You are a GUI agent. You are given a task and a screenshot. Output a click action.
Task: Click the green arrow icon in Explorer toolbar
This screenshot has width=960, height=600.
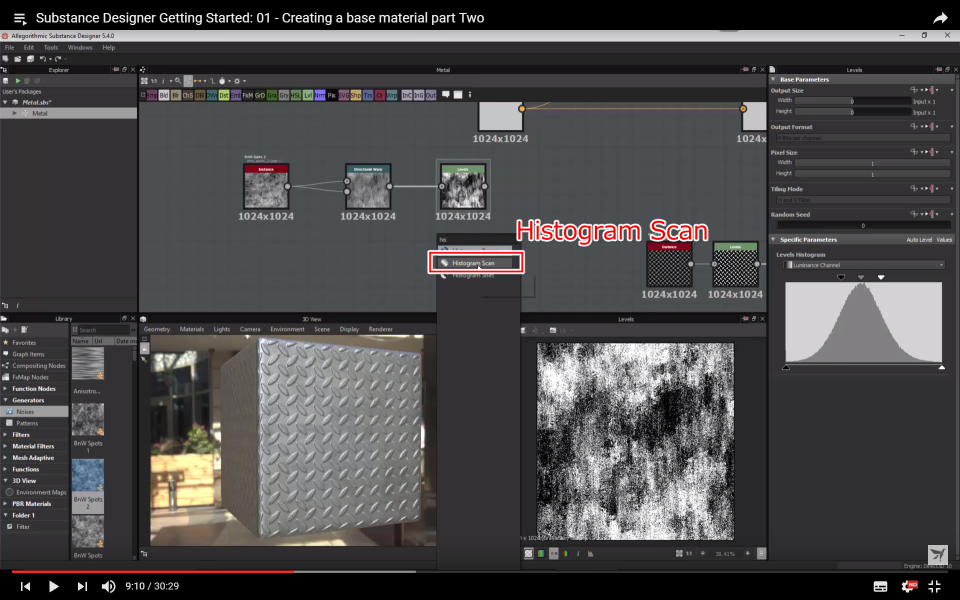coord(18,81)
